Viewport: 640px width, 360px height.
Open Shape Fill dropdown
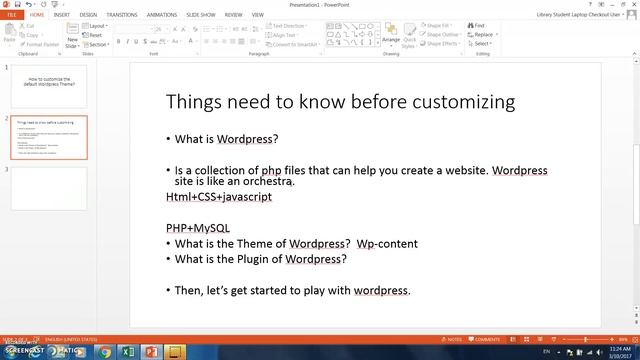click(x=436, y=25)
